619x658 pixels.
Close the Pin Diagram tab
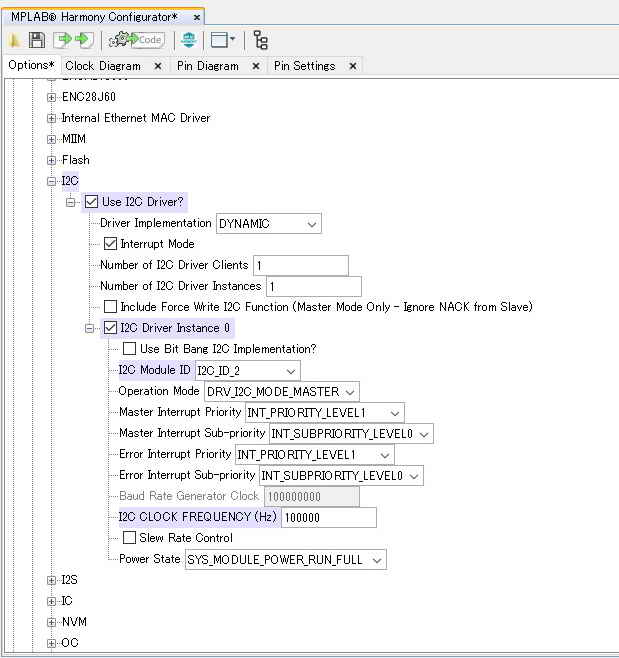click(256, 66)
